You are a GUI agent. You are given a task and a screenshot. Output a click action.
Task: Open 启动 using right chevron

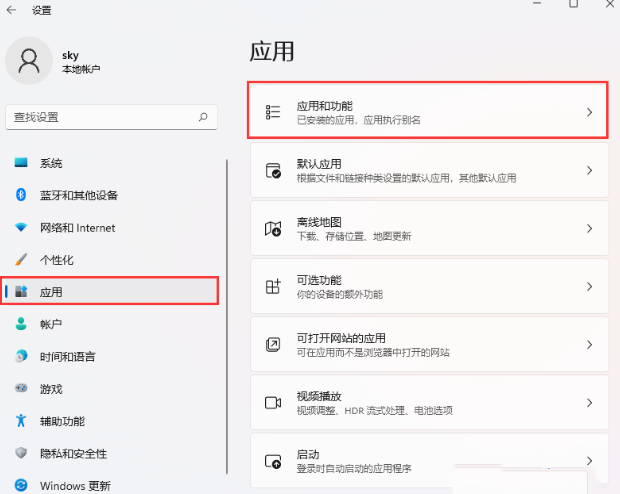point(590,461)
